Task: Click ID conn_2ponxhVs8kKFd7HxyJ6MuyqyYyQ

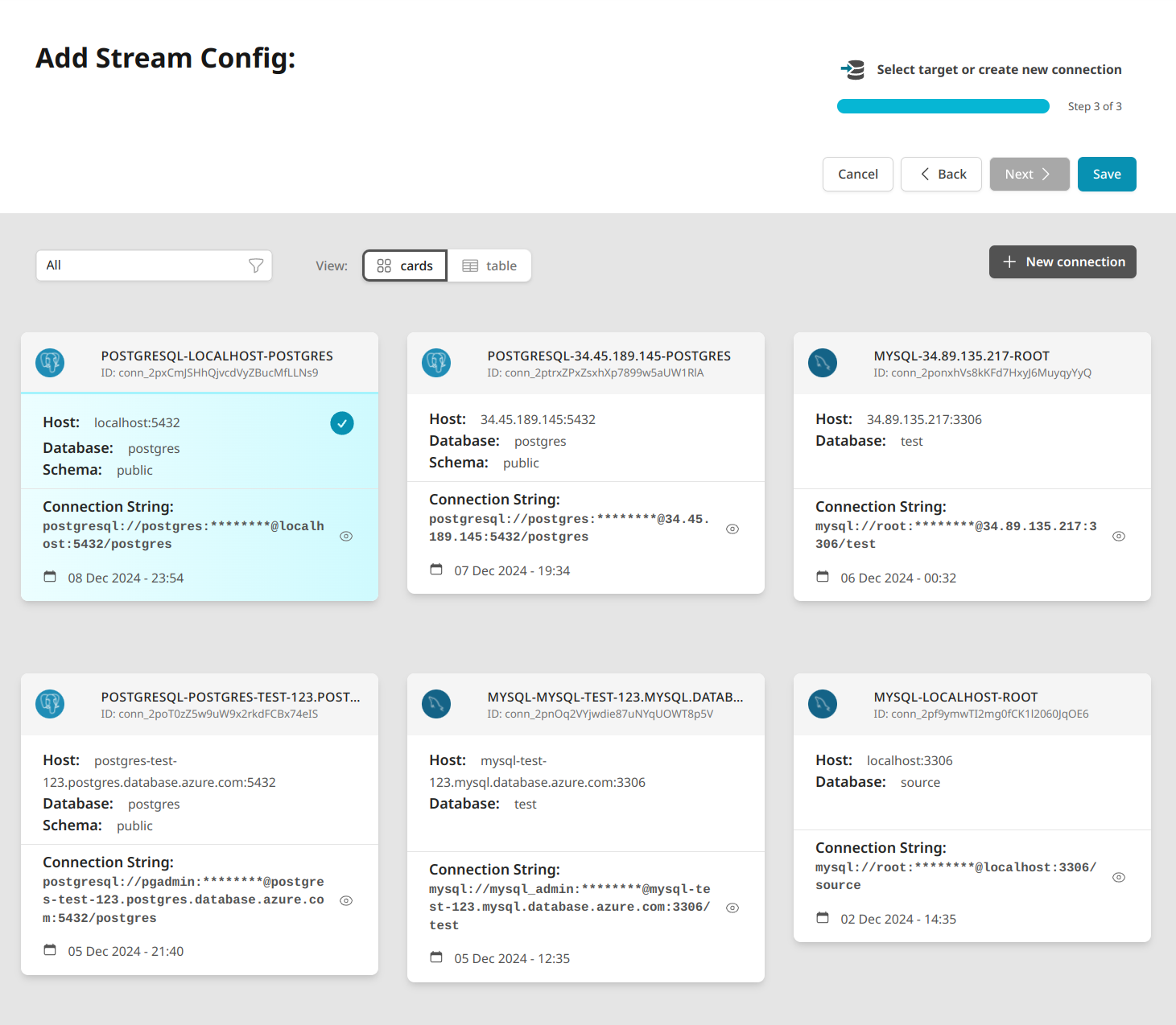Action: [x=983, y=373]
